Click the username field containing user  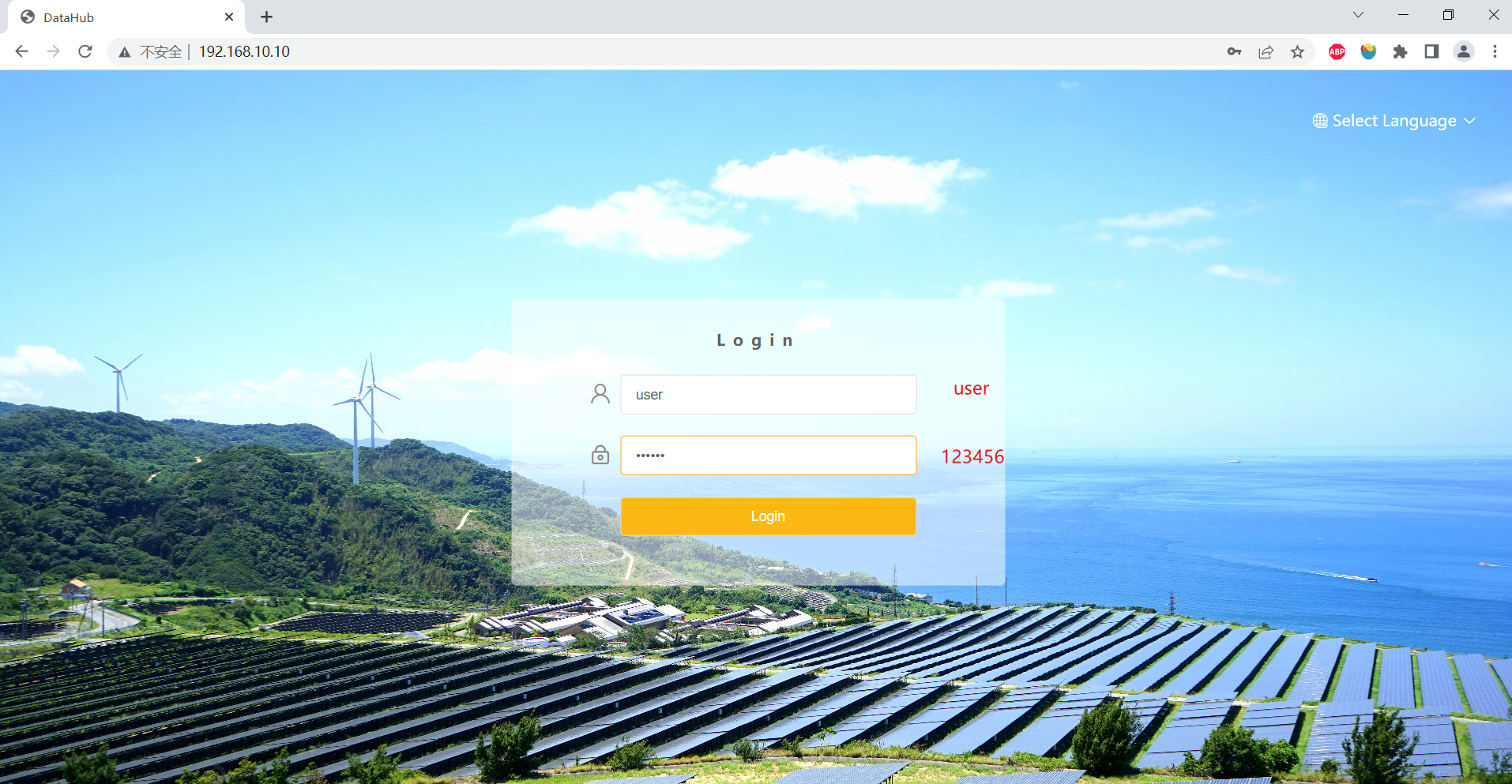(768, 395)
